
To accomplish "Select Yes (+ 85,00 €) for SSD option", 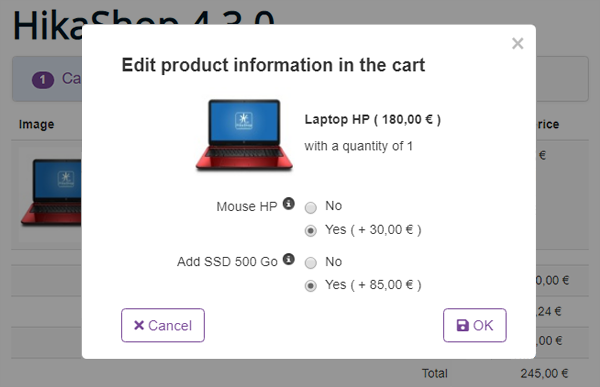I will tap(310, 286).
